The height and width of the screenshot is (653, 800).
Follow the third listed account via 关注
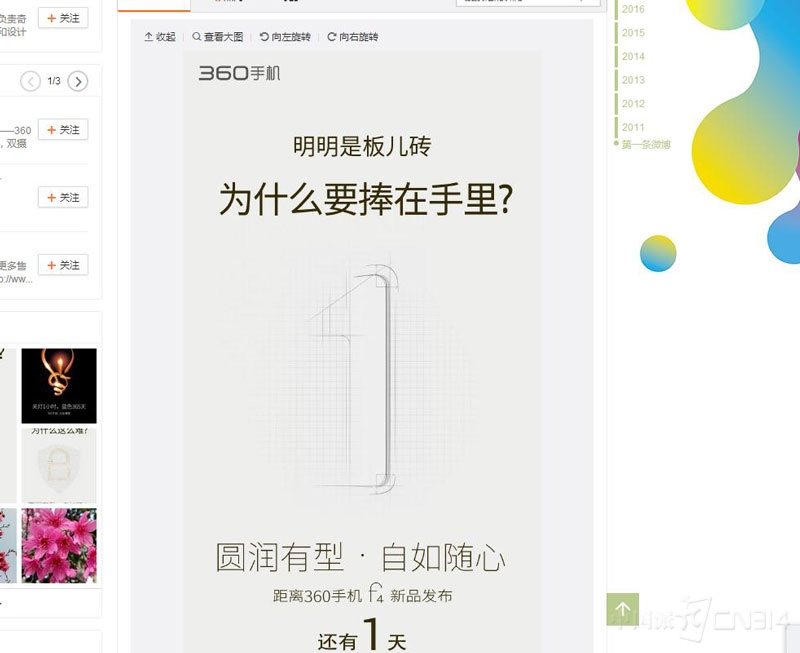coord(63,197)
